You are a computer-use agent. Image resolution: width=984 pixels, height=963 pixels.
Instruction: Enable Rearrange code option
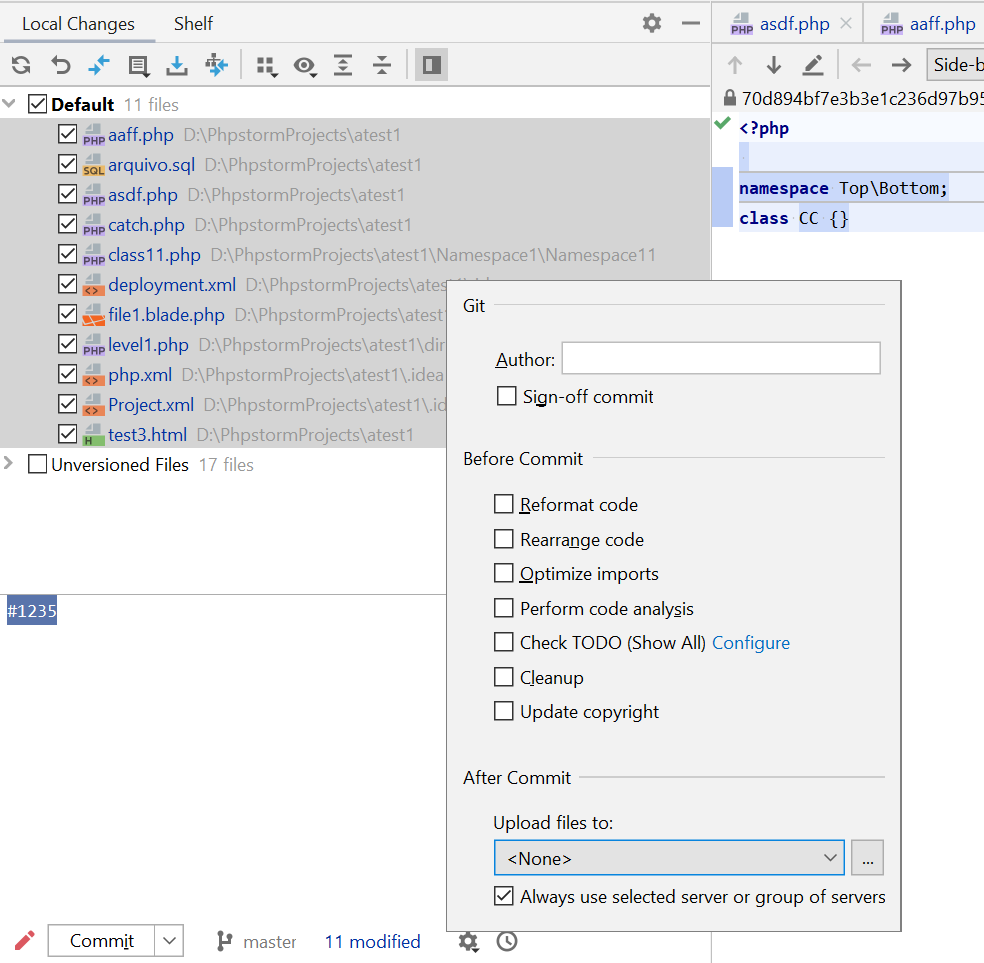pos(503,539)
